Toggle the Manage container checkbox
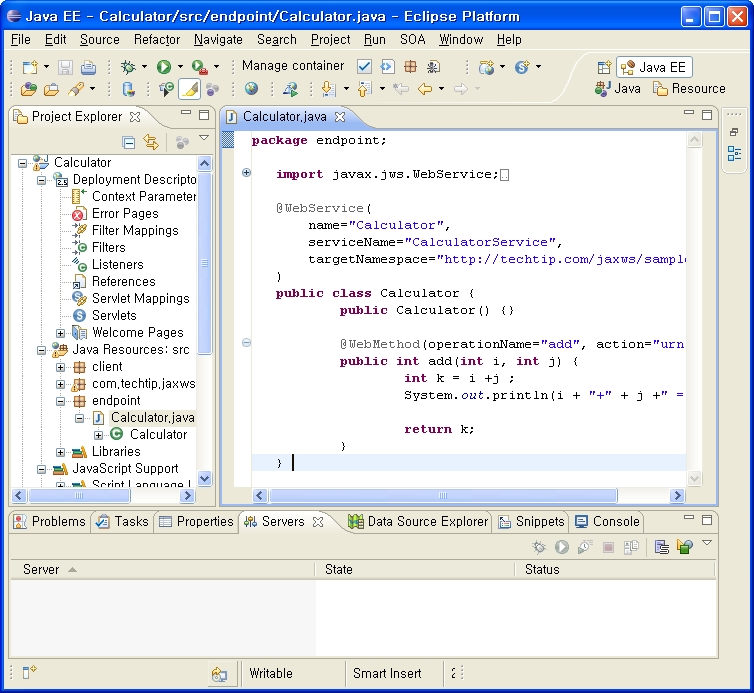The image size is (754, 693). coord(364,66)
